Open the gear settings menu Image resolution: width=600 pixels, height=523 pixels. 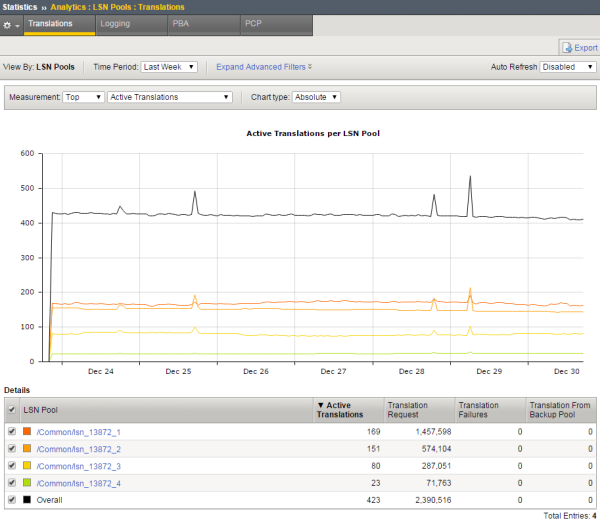11,23
